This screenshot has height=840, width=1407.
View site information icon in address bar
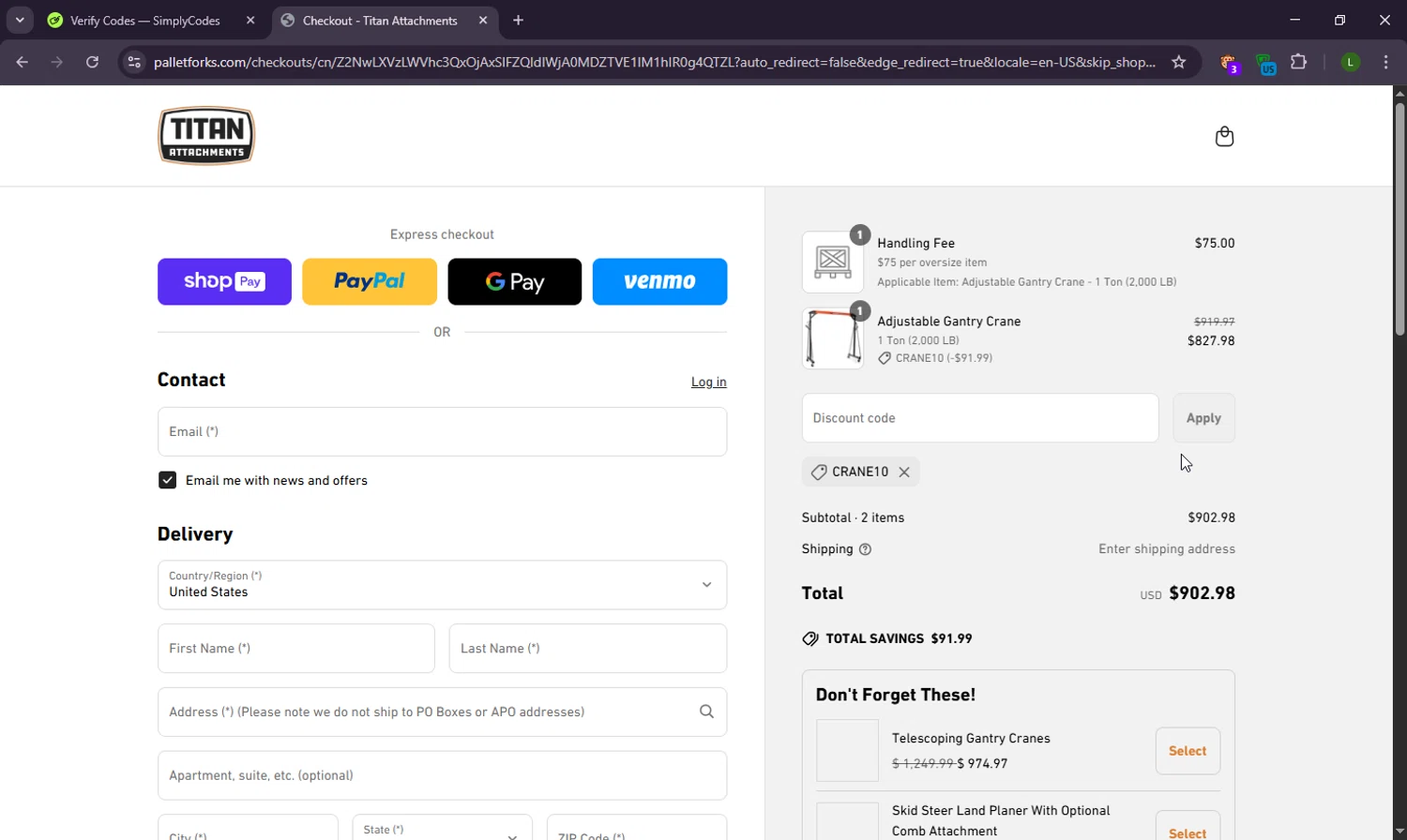pyautogui.click(x=134, y=62)
